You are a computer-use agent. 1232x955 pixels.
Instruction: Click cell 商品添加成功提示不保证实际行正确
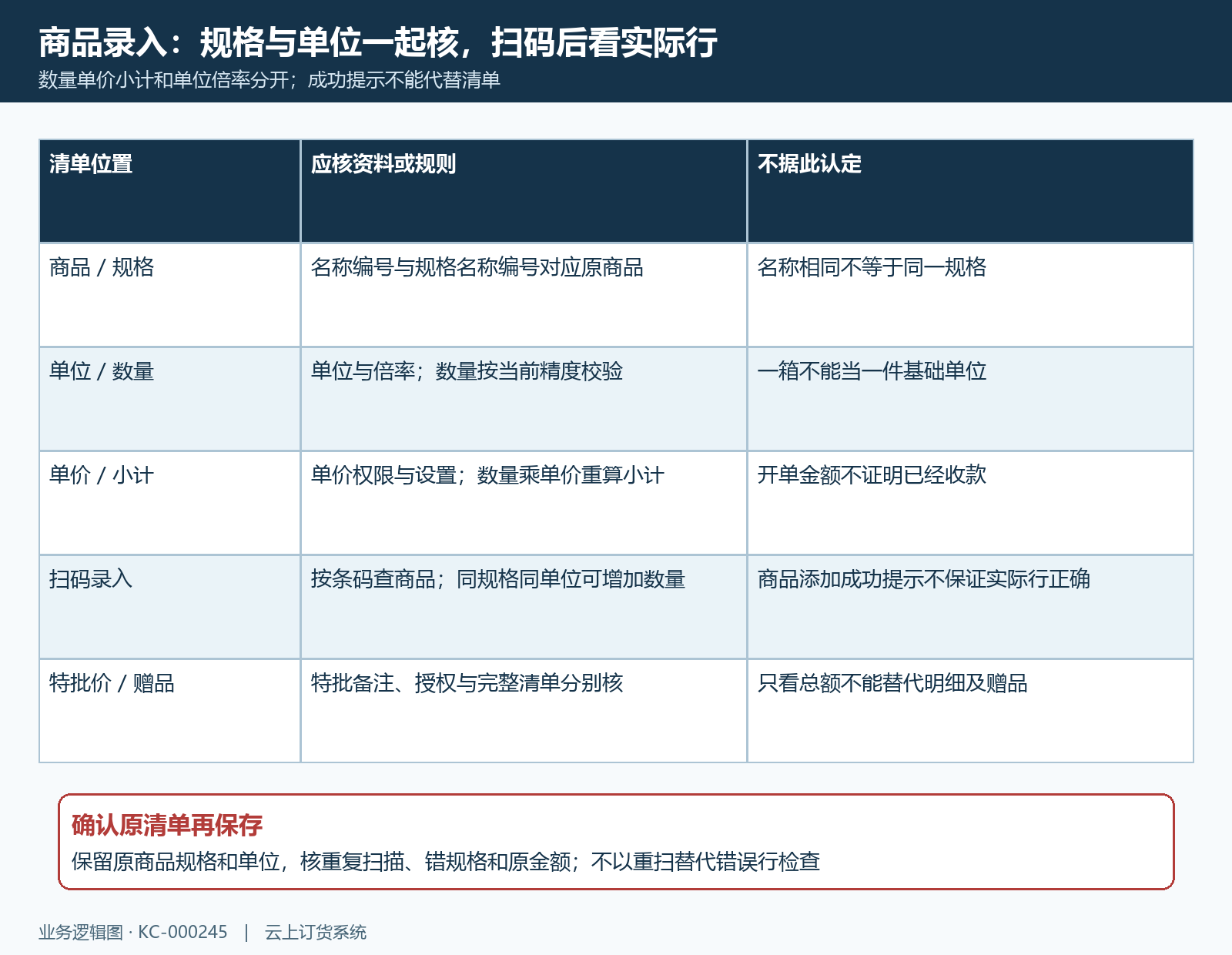[x=970, y=607]
